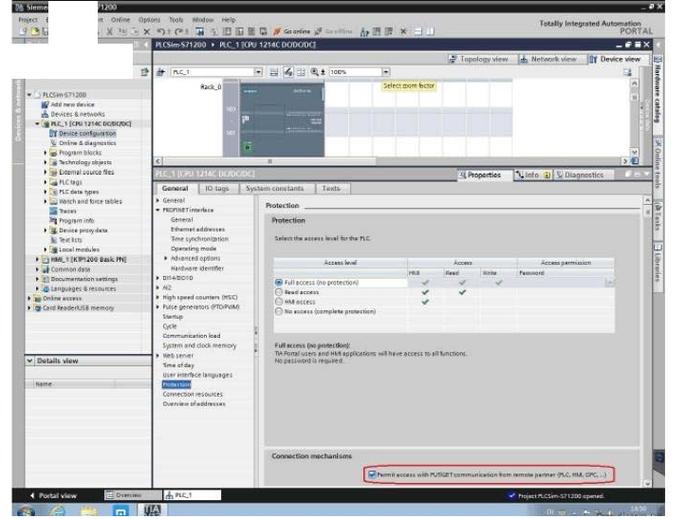Select Online & diagnostics in project tree
This screenshot has width=686, height=519.
[88, 143]
